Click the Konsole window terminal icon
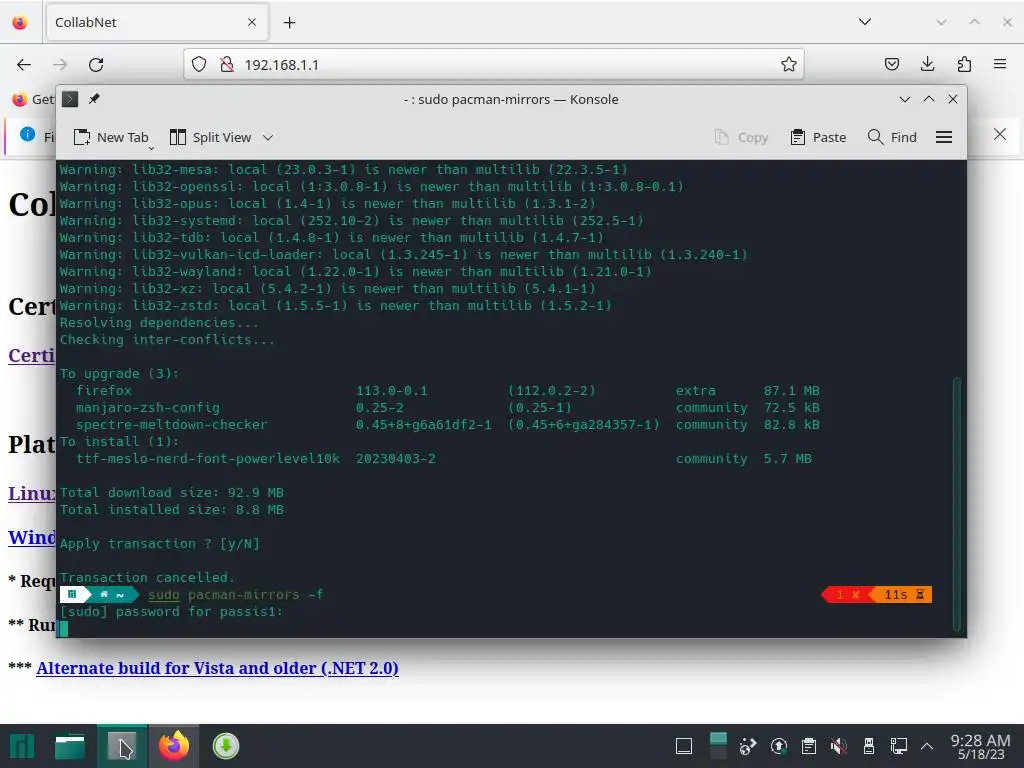 (x=70, y=99)
